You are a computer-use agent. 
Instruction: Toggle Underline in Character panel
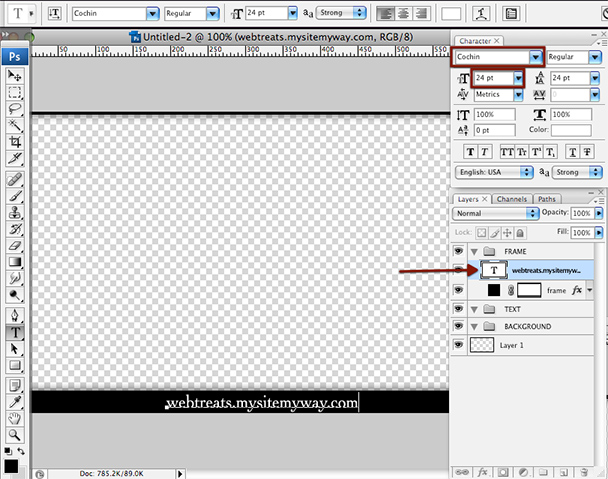pos(573,152)
